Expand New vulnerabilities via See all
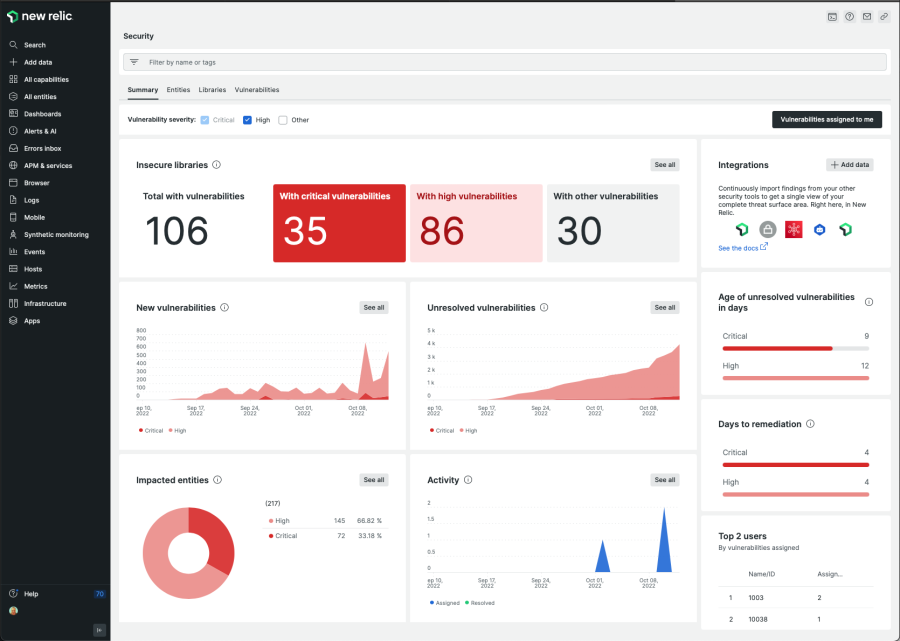 pos(374,308)
